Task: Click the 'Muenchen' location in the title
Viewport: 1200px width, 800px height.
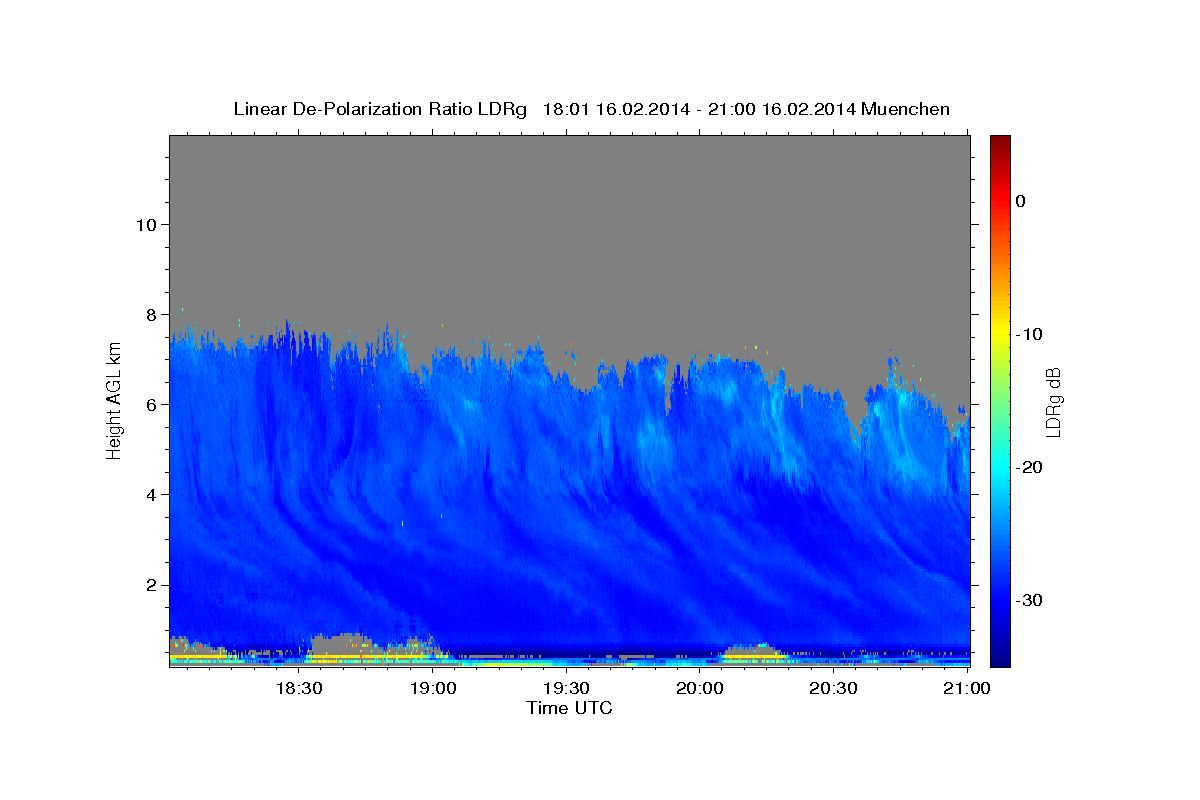Action: tap(906, 109)
